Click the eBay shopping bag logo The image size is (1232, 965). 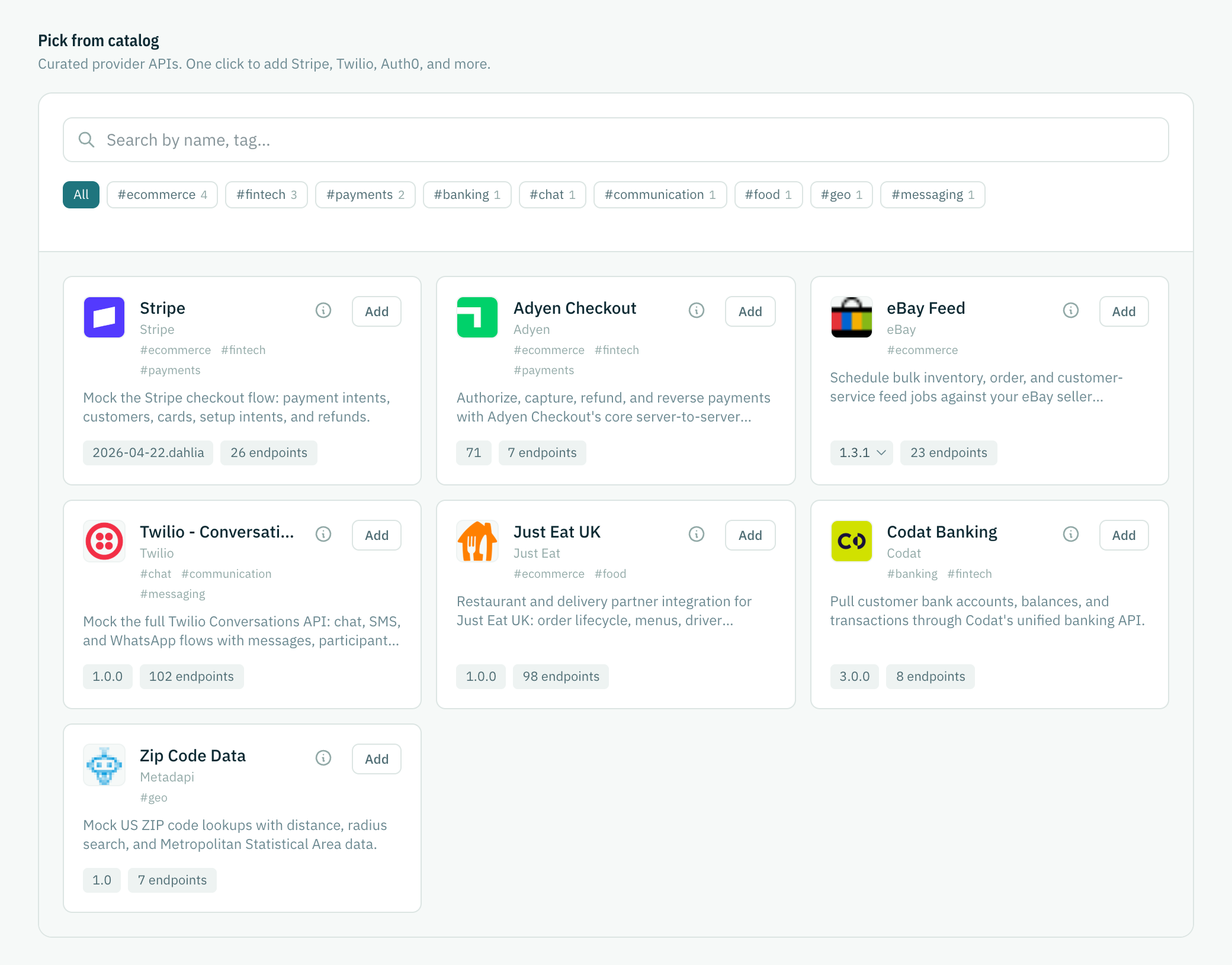(852, 317)
